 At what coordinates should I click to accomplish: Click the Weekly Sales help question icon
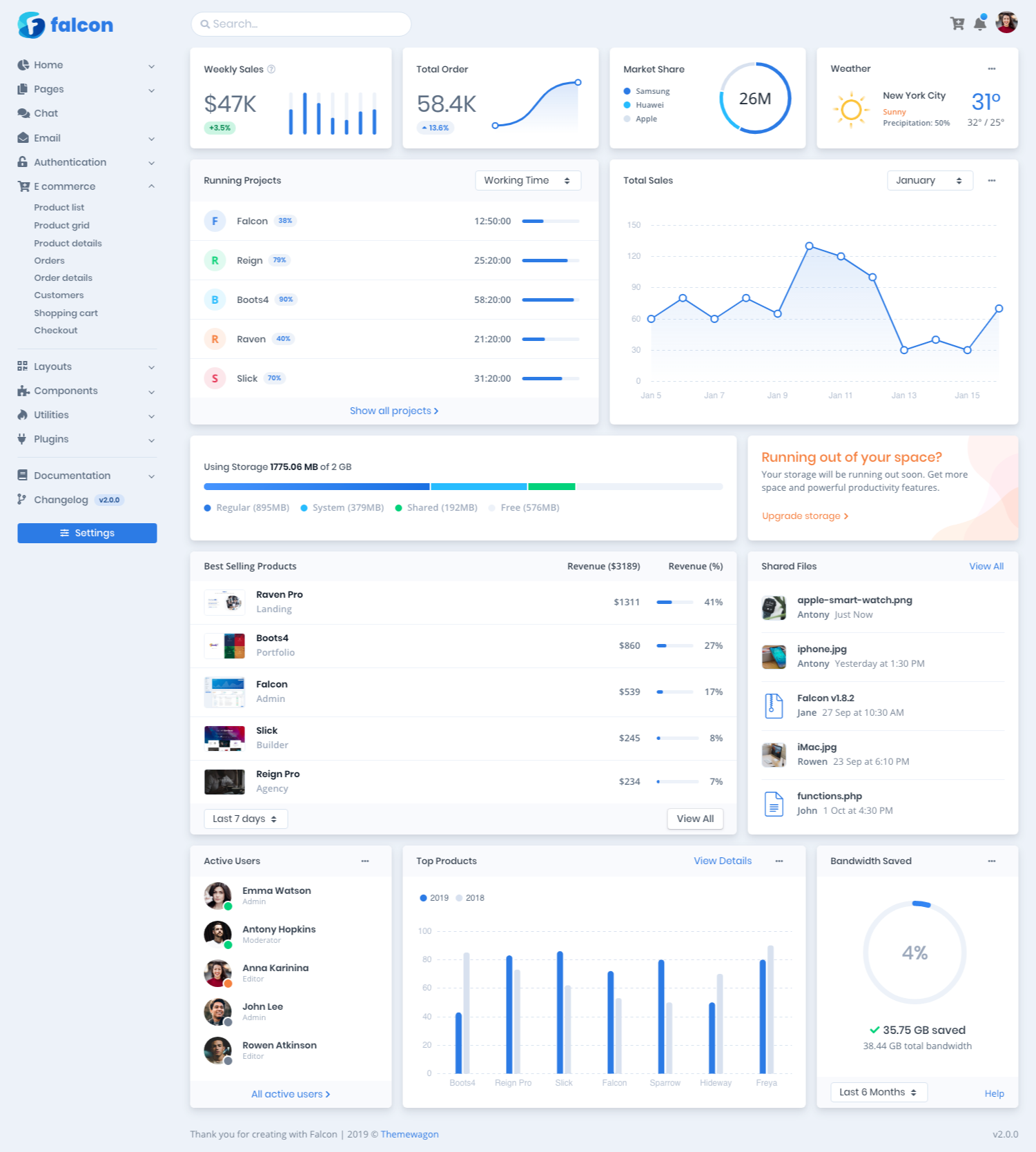(271, 69)
